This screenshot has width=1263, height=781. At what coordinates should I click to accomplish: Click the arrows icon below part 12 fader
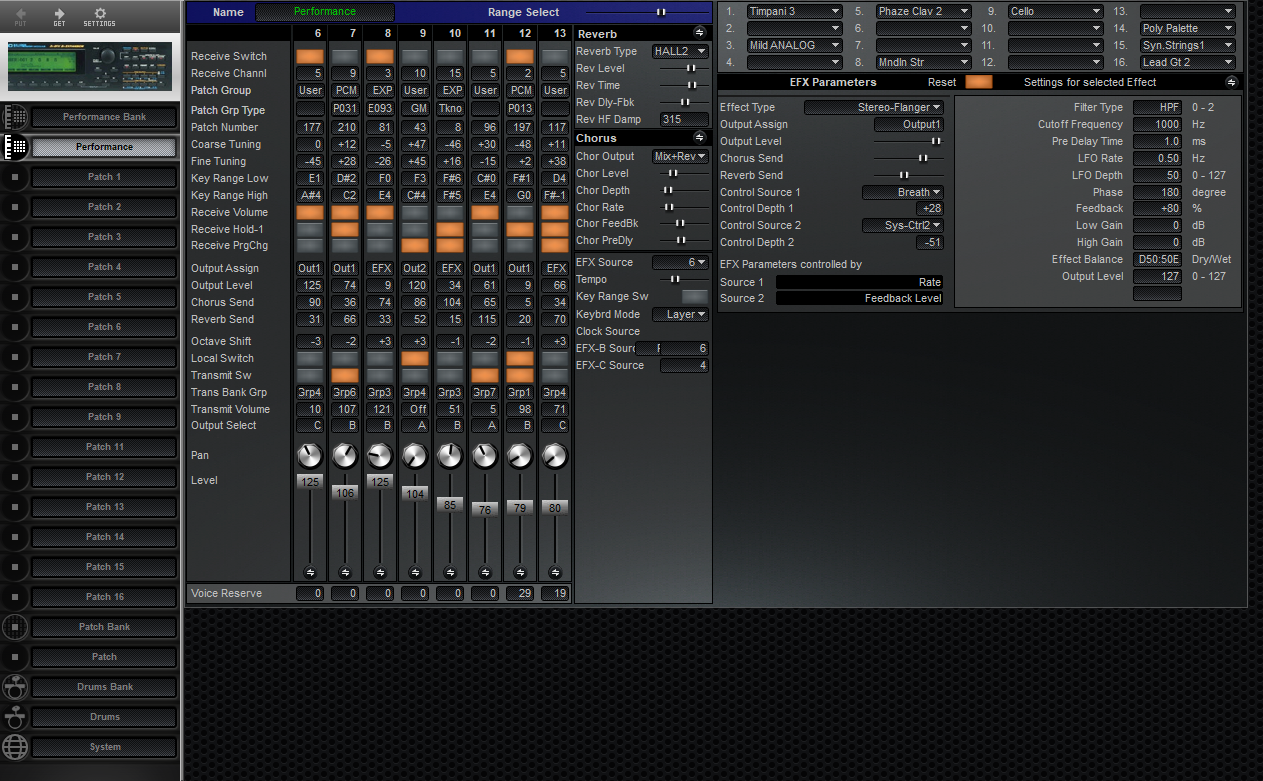pos(520,572)
